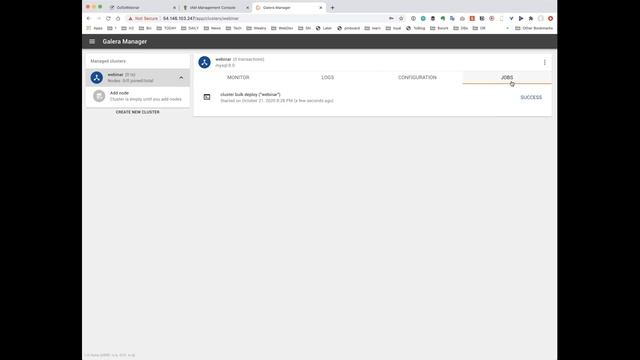
Task: Open the pinboard bookmark
Action: 349,28
